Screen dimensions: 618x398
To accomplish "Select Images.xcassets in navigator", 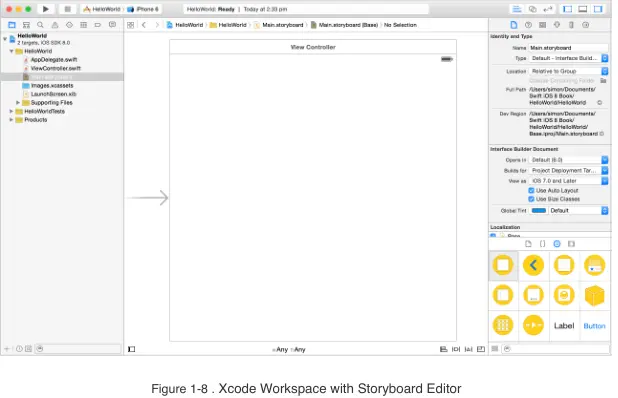I will pos(52,86).
